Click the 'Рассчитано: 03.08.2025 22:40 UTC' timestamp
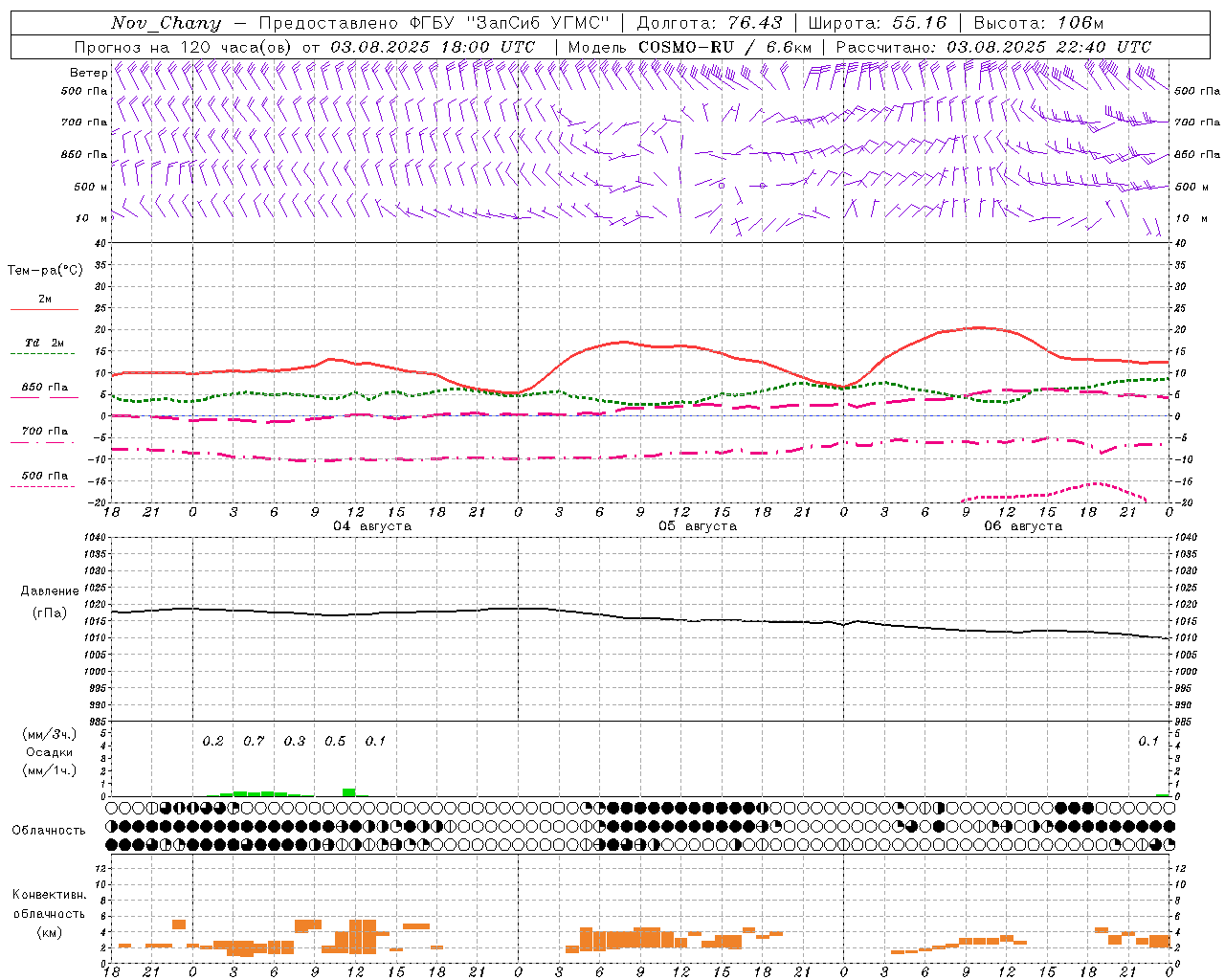The height and width of the screenshot is (980, 1225). (x=993, y=47)
